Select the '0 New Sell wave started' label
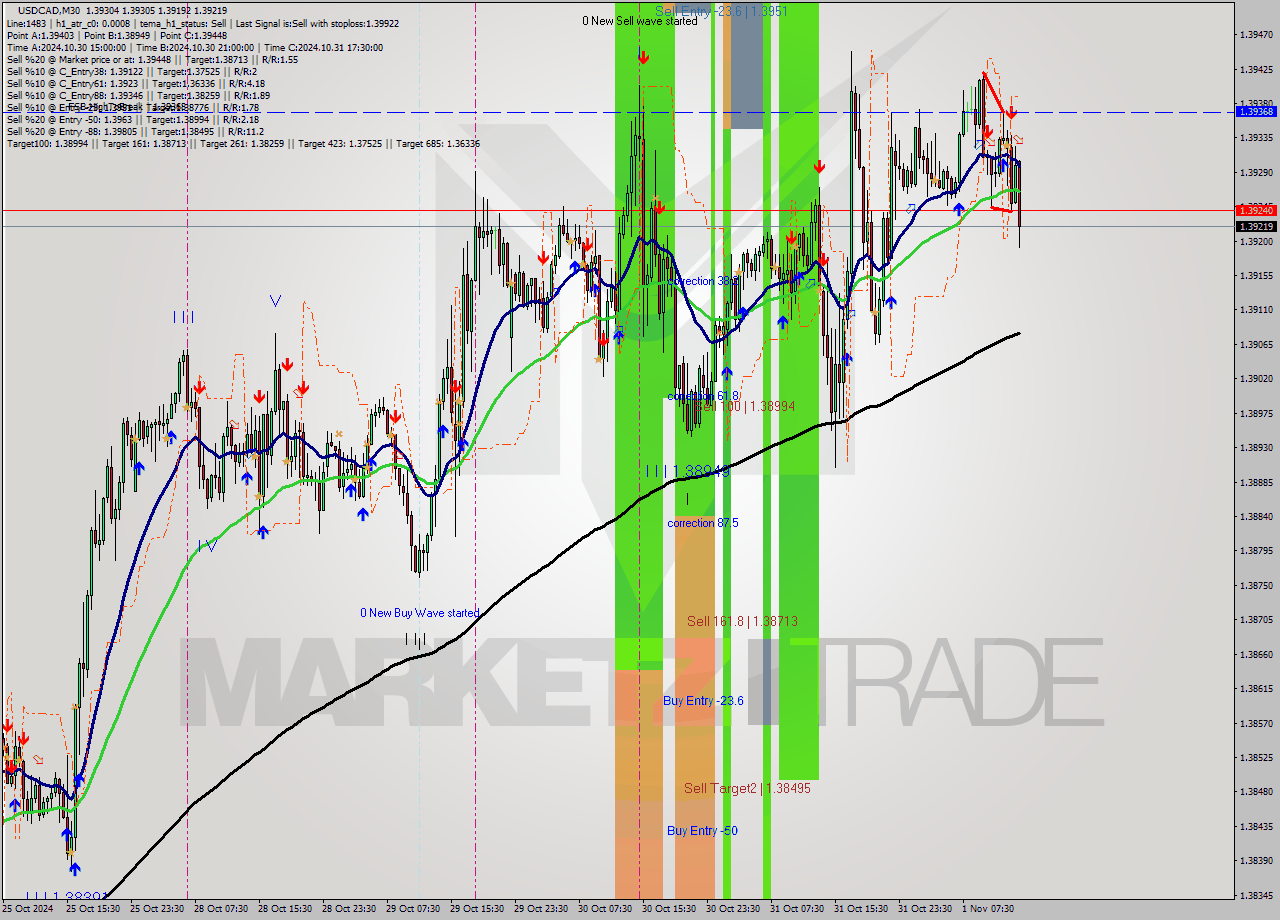1280x920 pixels. tap(640, 21)
